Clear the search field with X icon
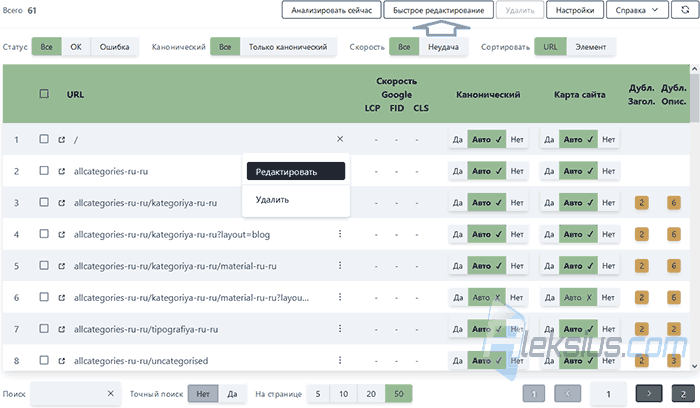Viewport: 700px width, 408px height. pyautogui.click(x=111, y=393)
